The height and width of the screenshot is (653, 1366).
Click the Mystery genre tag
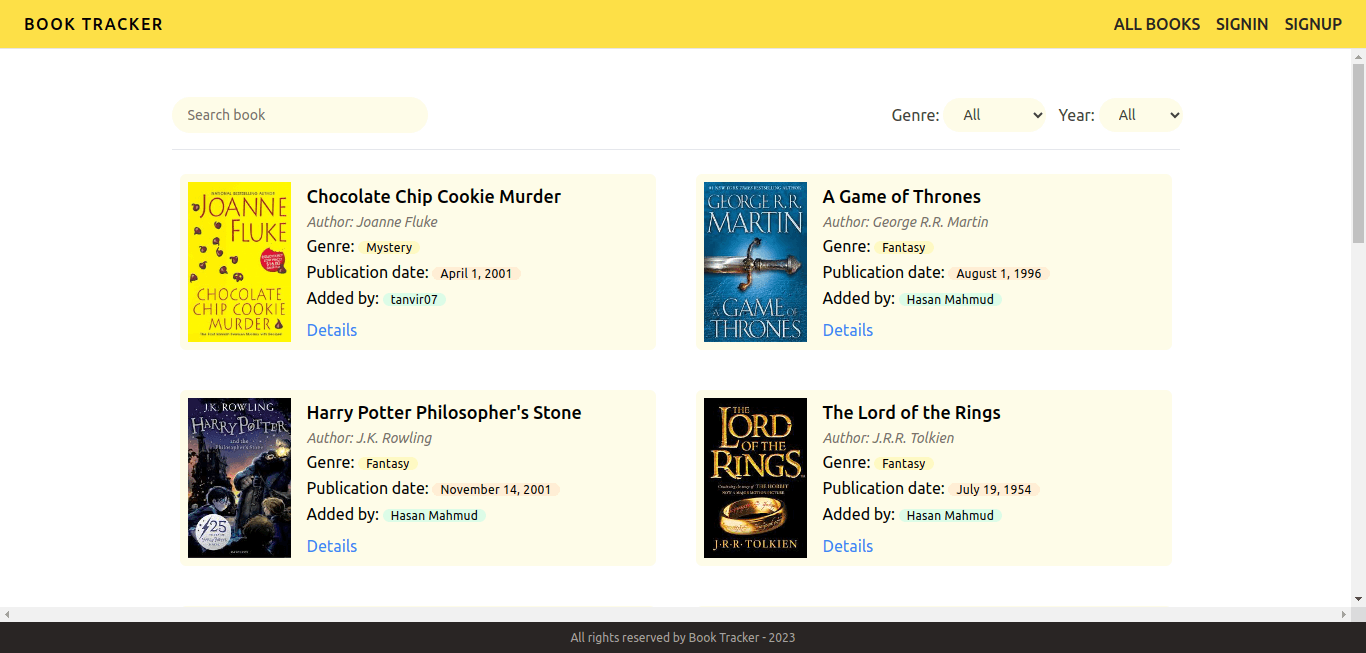click(389, 247)
